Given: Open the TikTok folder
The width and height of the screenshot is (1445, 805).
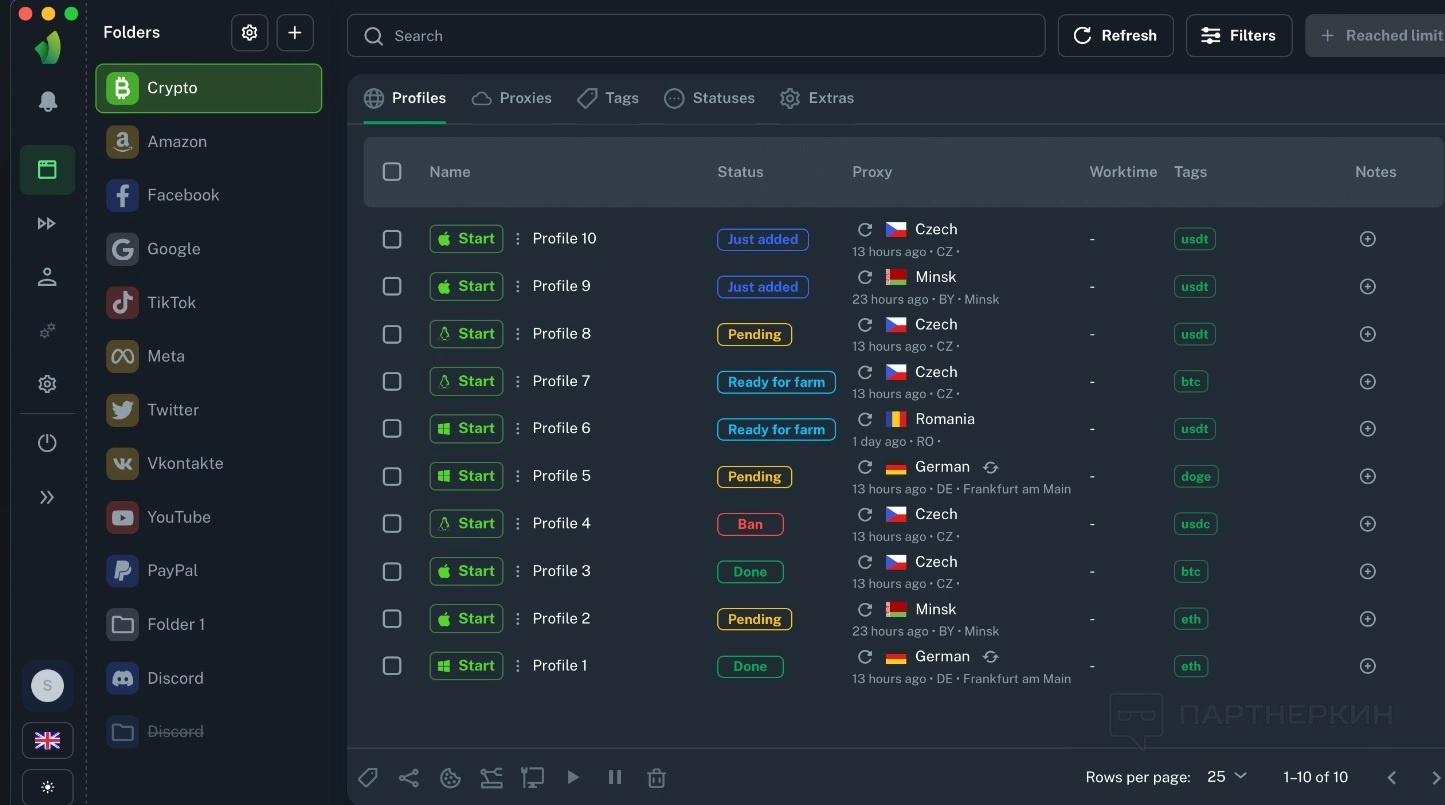Looking at the screenshot, I should 170,303.
